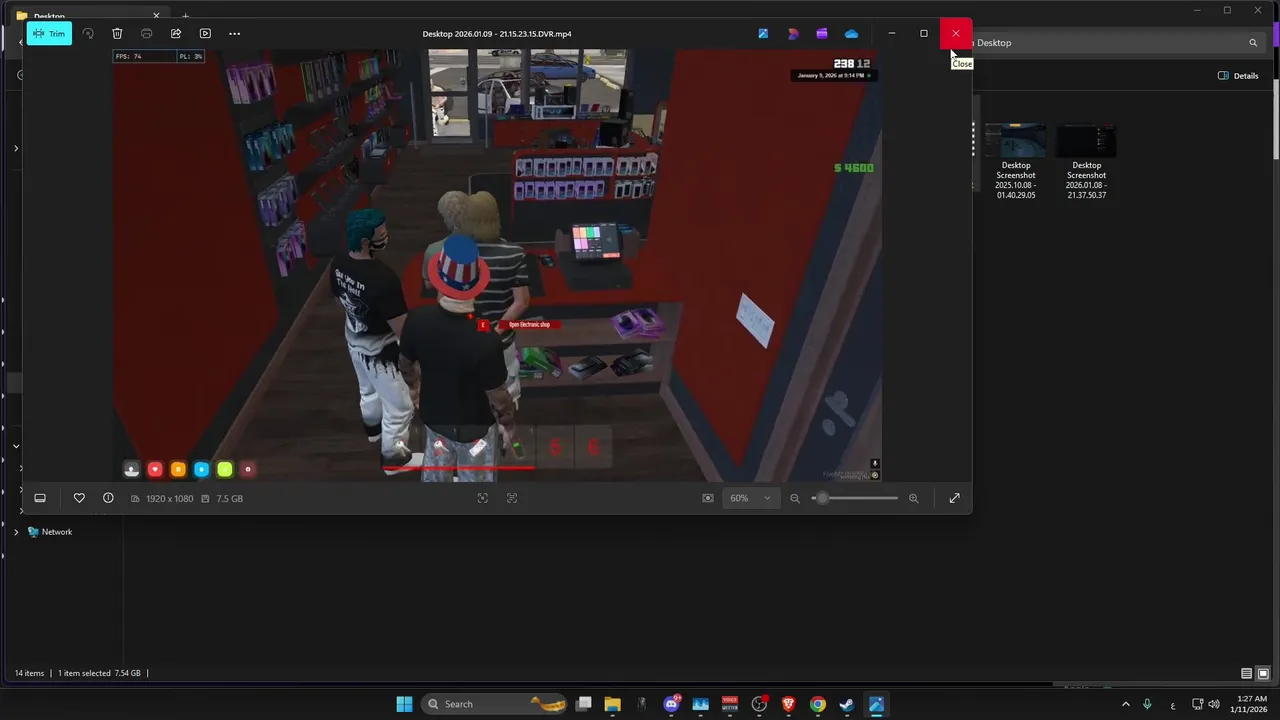Click the microphone tray icon
The width and height of the screenshot is (1280, 720).
[1147, 704]
